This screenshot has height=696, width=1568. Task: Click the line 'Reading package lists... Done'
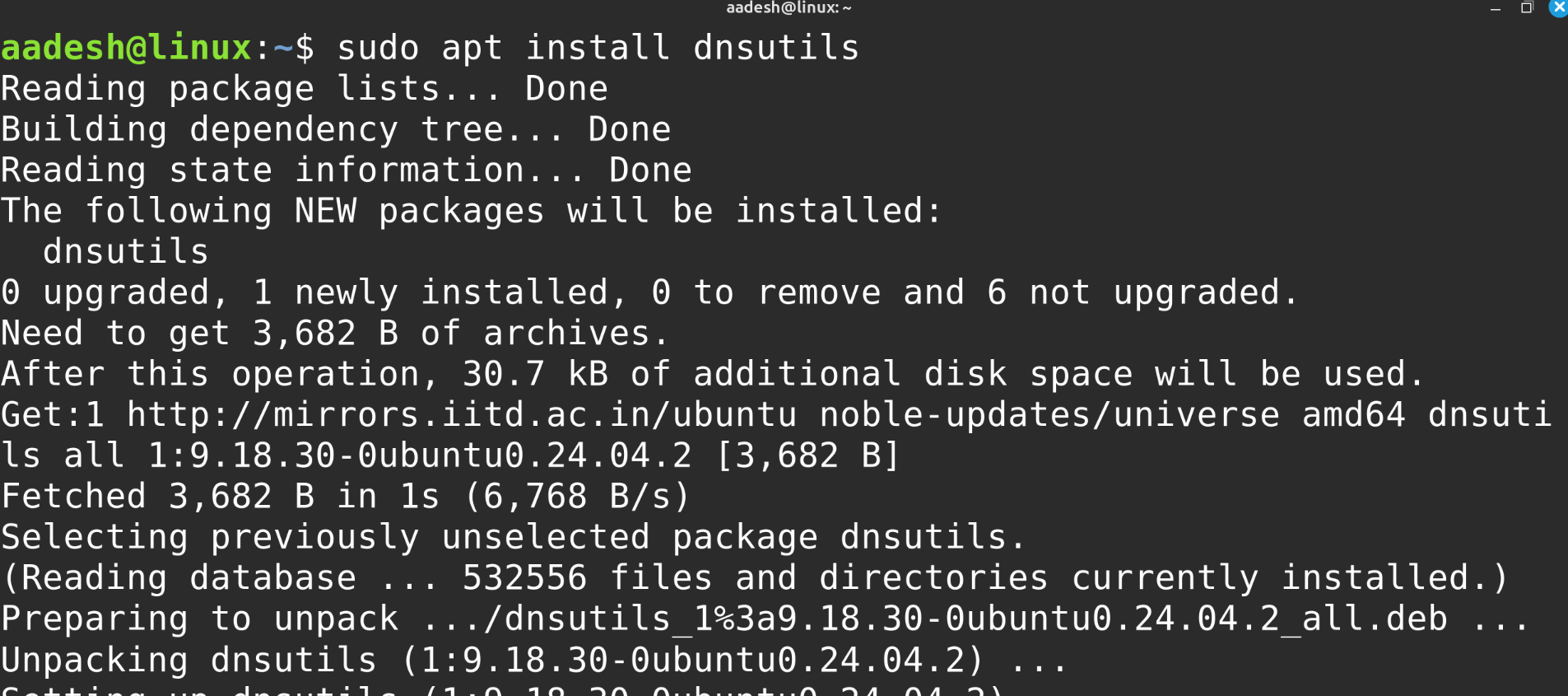305,87
